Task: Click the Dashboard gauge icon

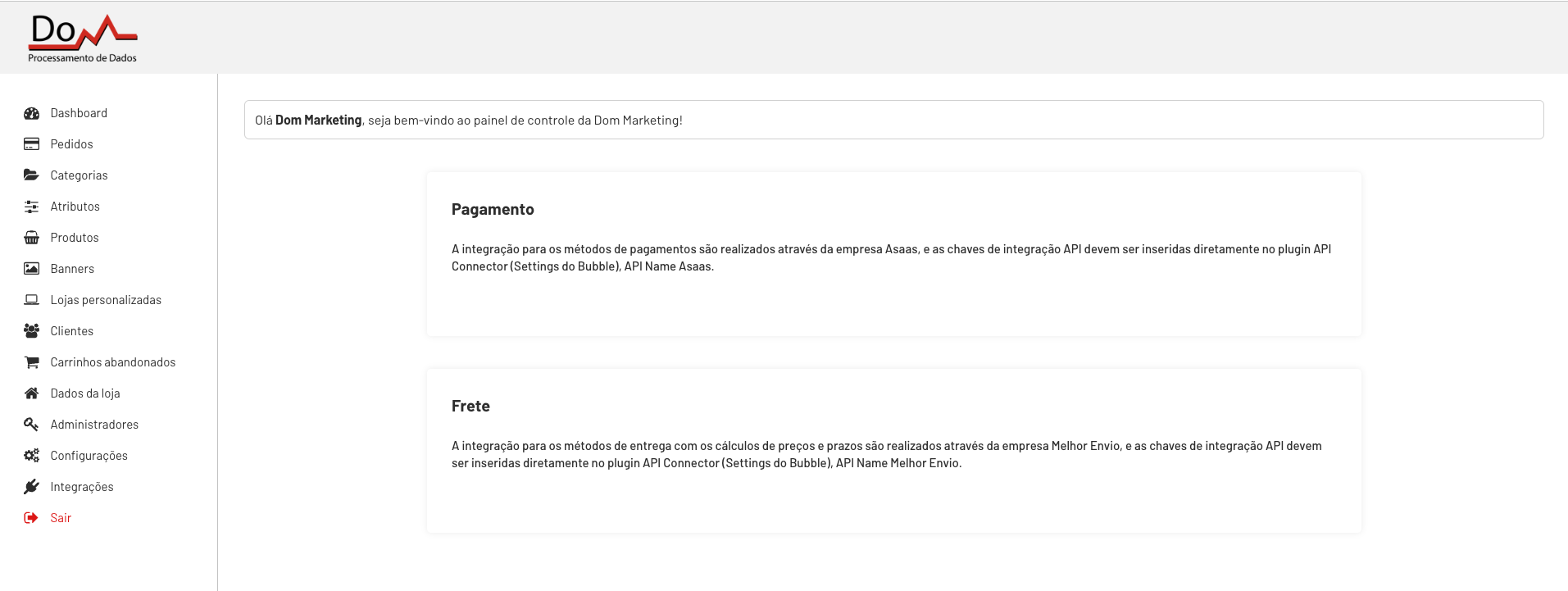Action: pyautogui.click(x=31, y=113)
